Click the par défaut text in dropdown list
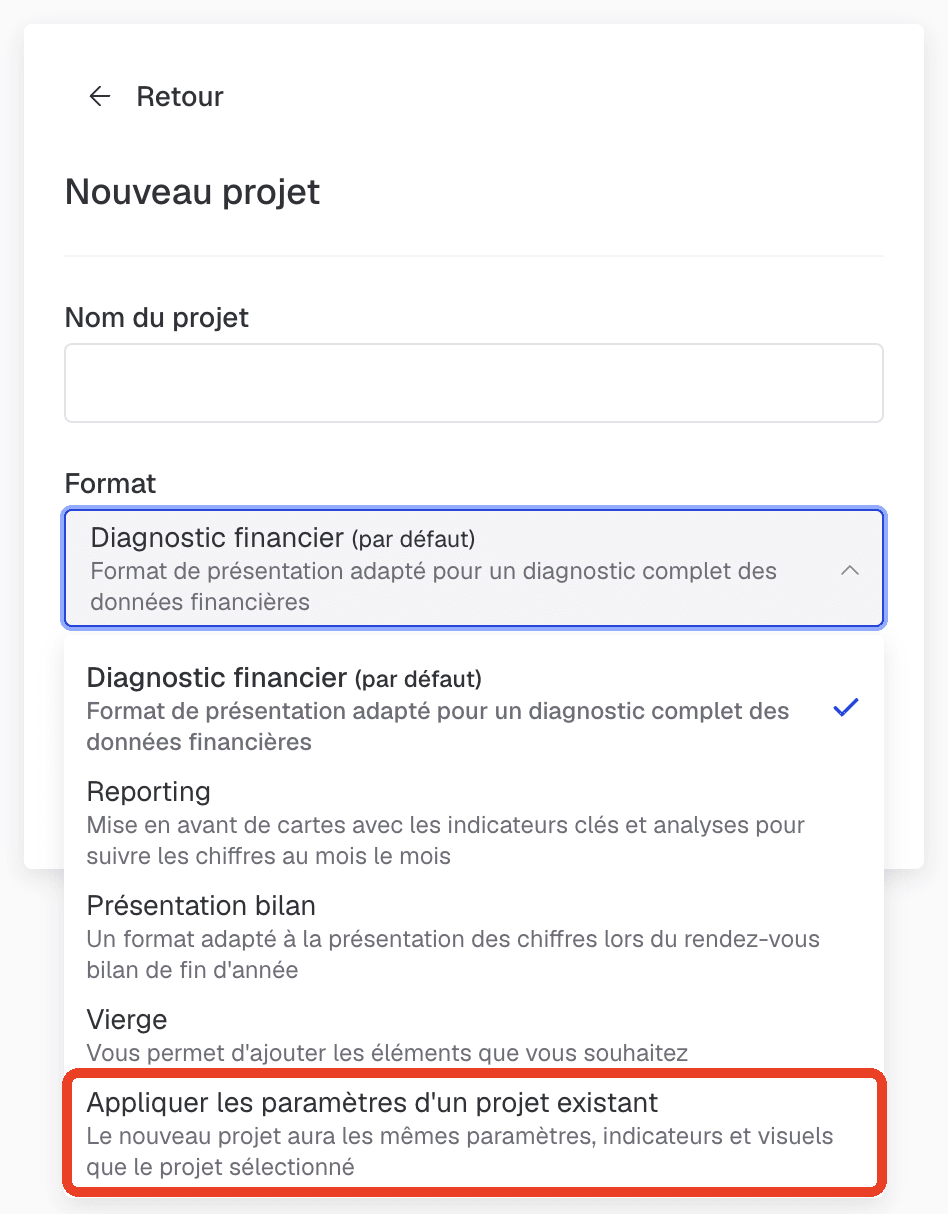 point(418,679)
